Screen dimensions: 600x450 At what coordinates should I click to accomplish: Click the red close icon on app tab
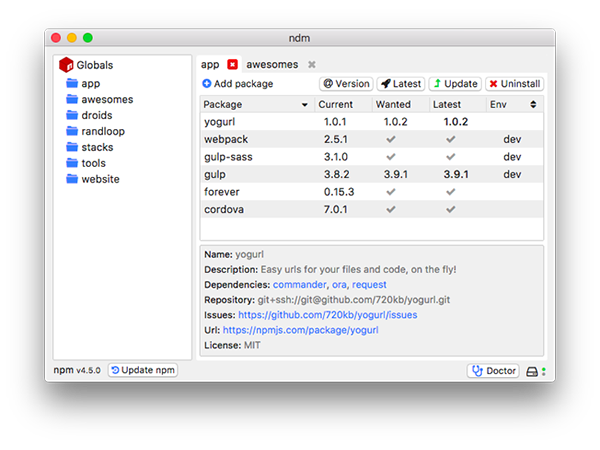pos(232,64)
